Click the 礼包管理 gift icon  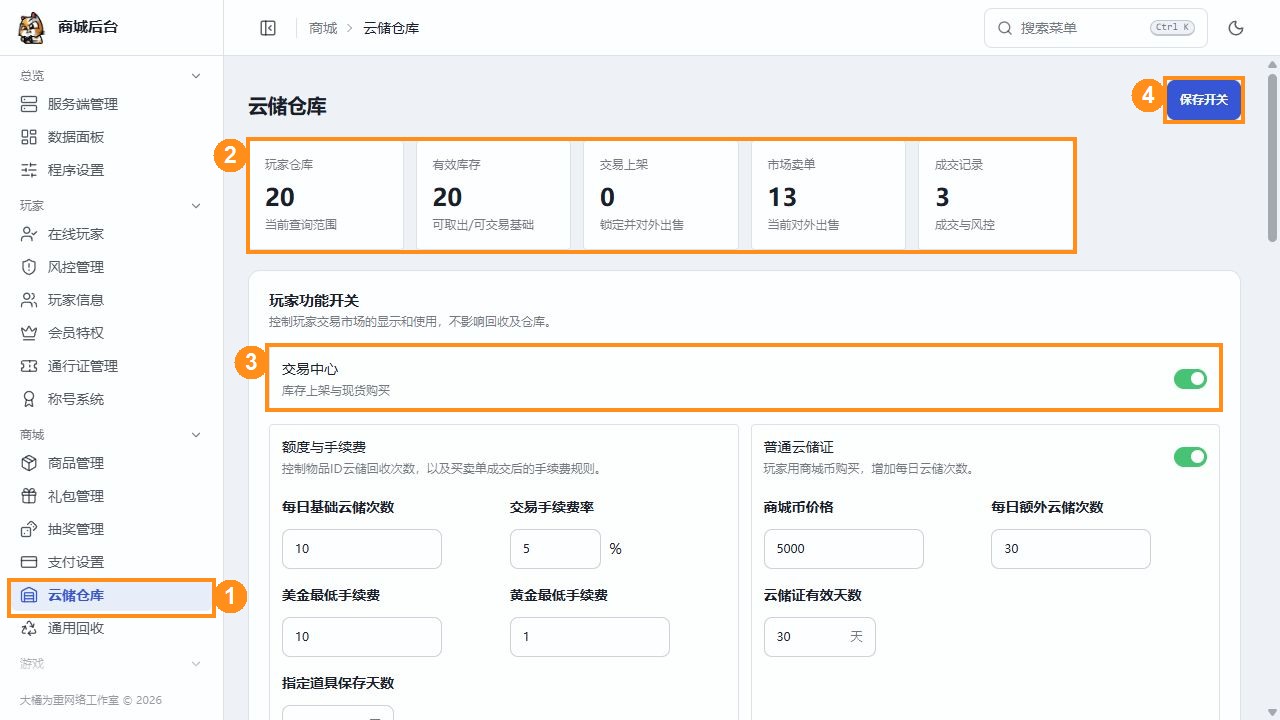pos(29,496)
